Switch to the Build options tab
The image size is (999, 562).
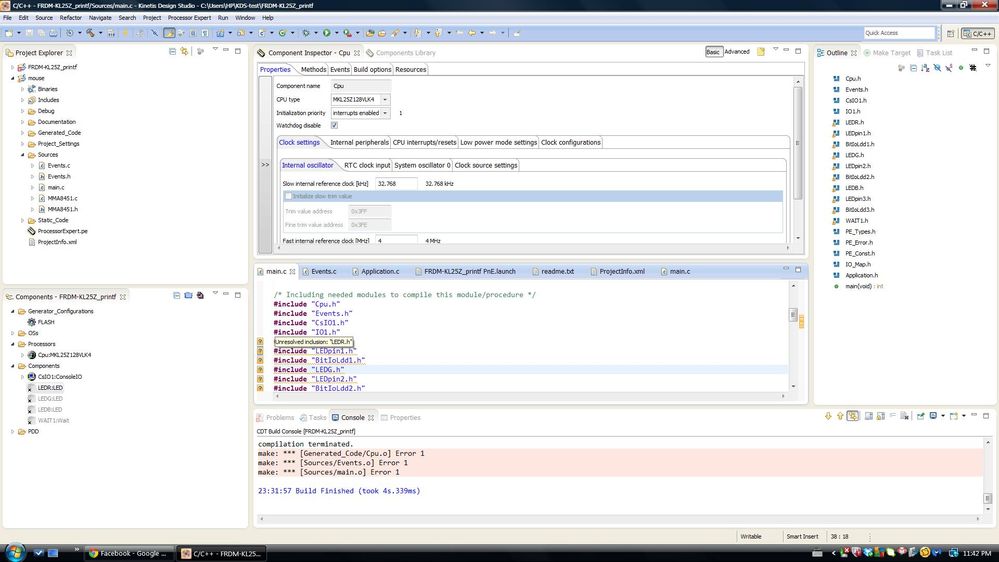coord(372,69)
